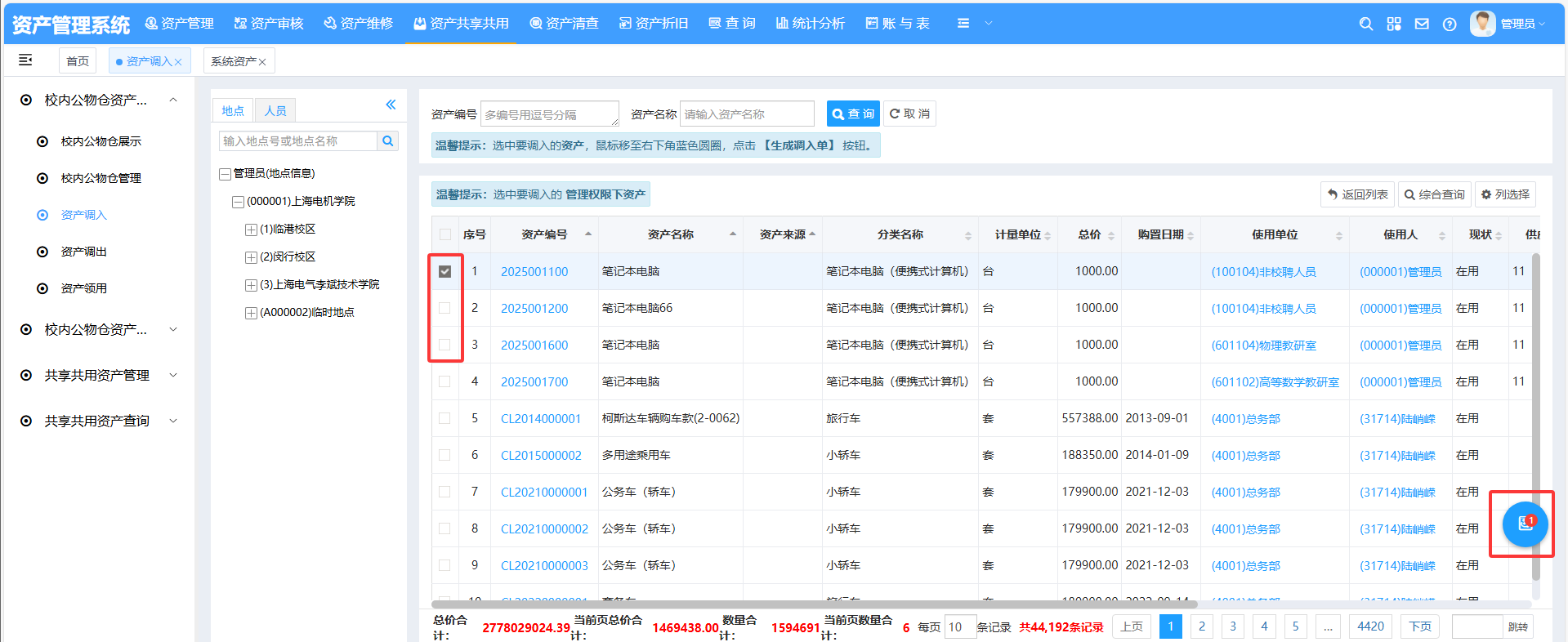Toggle the sidebar collapse hamburger icon
Image resolution: width=1568 pixels, height=642 pixels.
(25, 60)
